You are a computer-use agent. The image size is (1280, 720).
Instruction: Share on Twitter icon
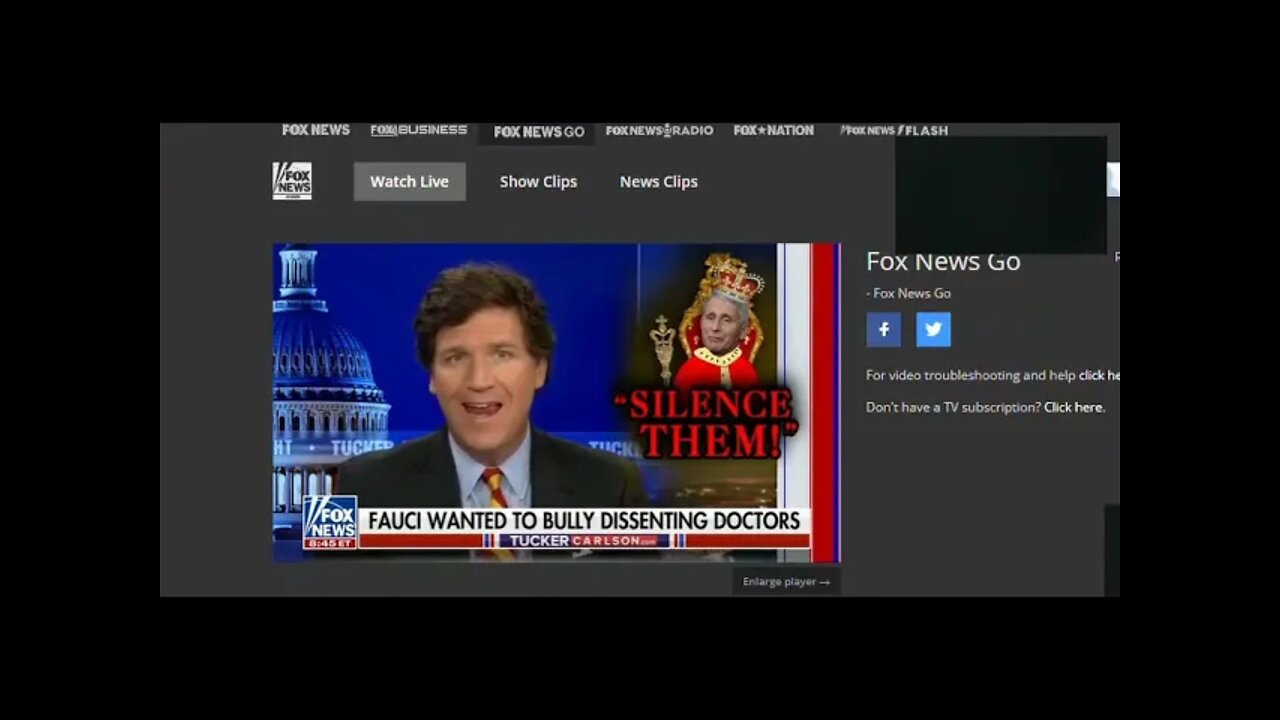[x=933, y=329]
